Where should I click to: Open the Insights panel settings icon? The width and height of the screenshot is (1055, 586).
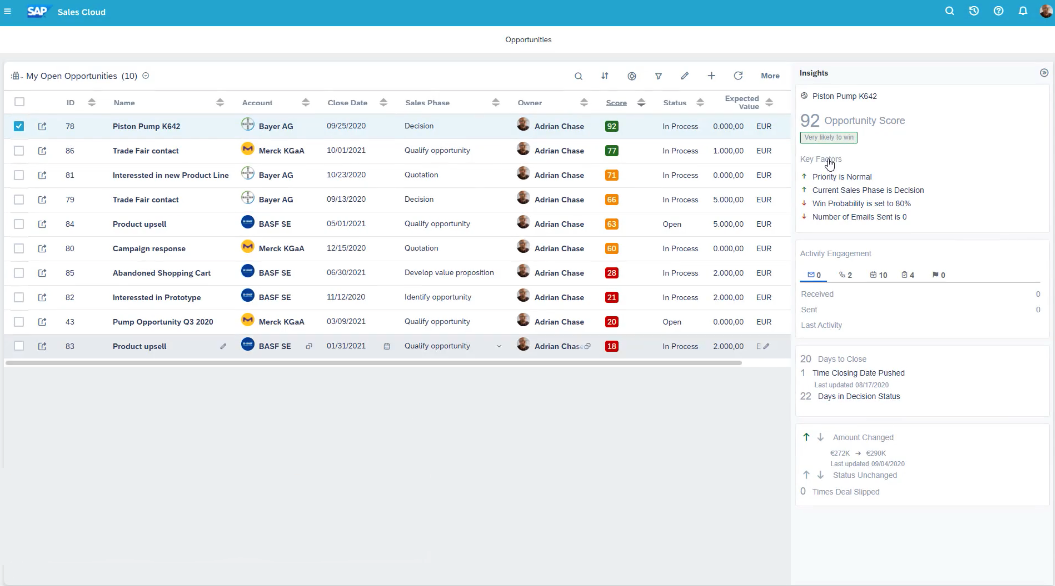click(1044, 73)
